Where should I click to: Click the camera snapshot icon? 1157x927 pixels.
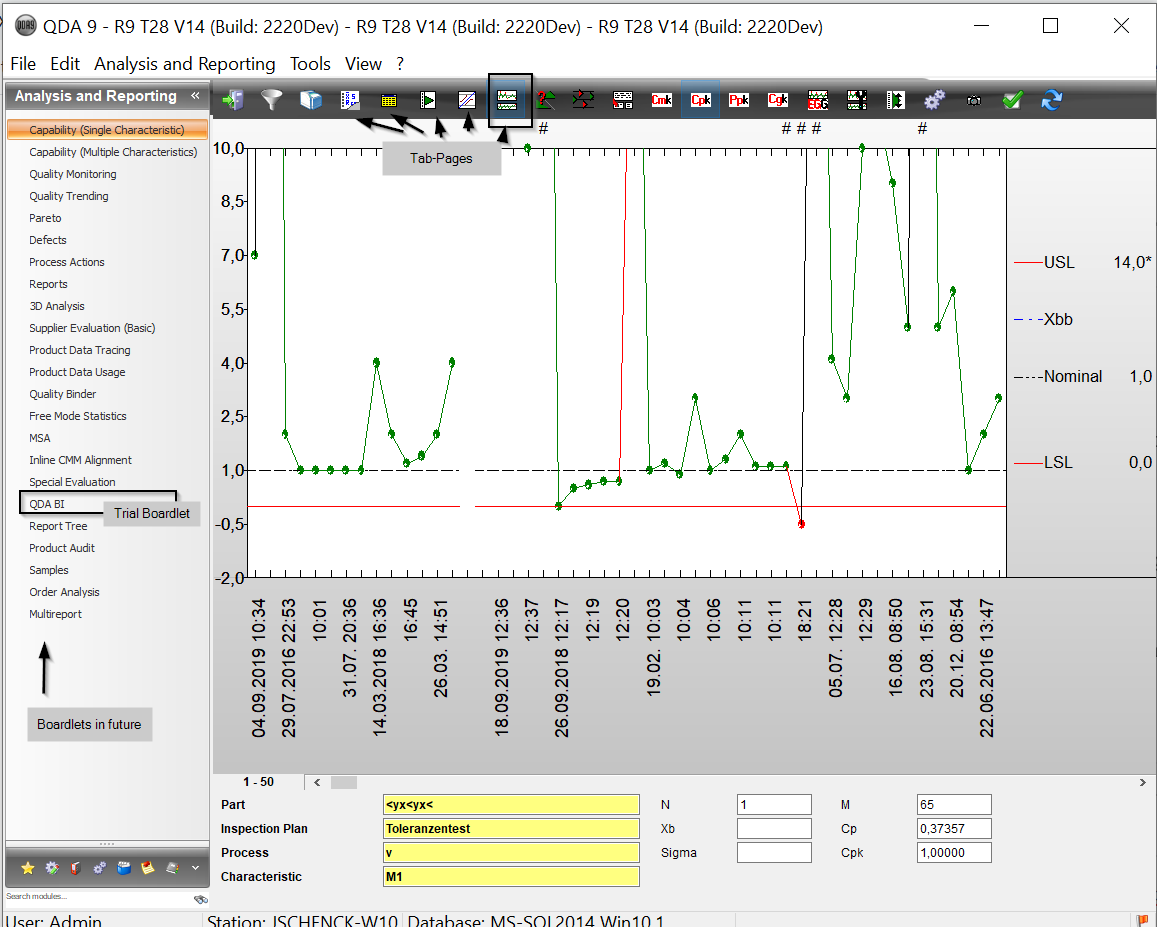coord(974,100)
